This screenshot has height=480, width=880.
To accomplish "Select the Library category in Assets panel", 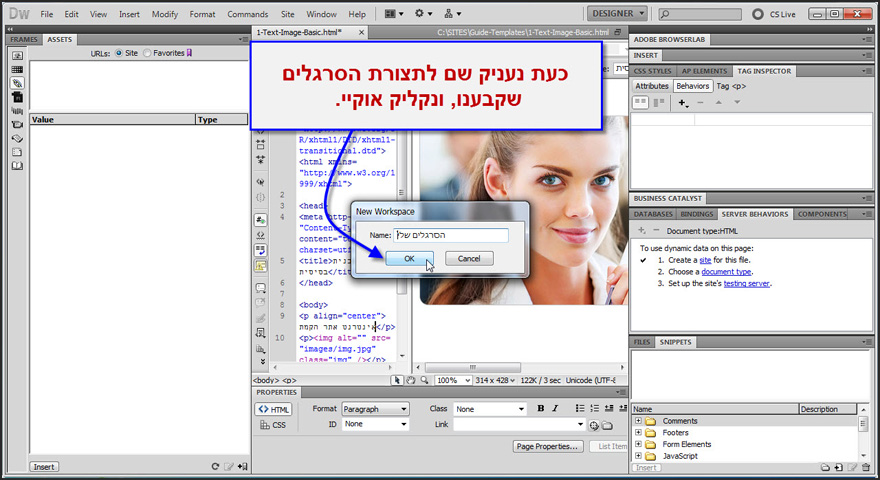I will click(x=17, y=166).
